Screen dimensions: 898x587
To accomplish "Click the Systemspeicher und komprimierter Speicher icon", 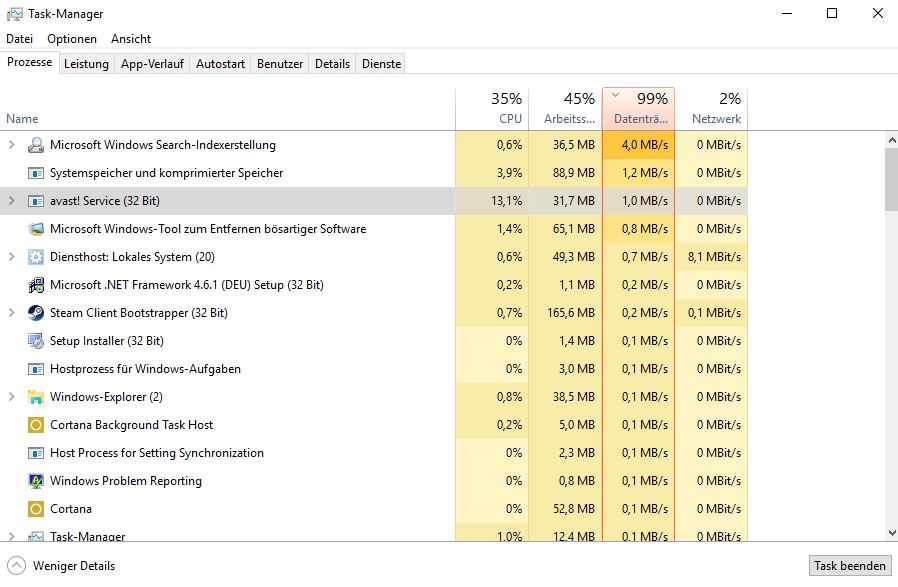I will tap(36, 173).
